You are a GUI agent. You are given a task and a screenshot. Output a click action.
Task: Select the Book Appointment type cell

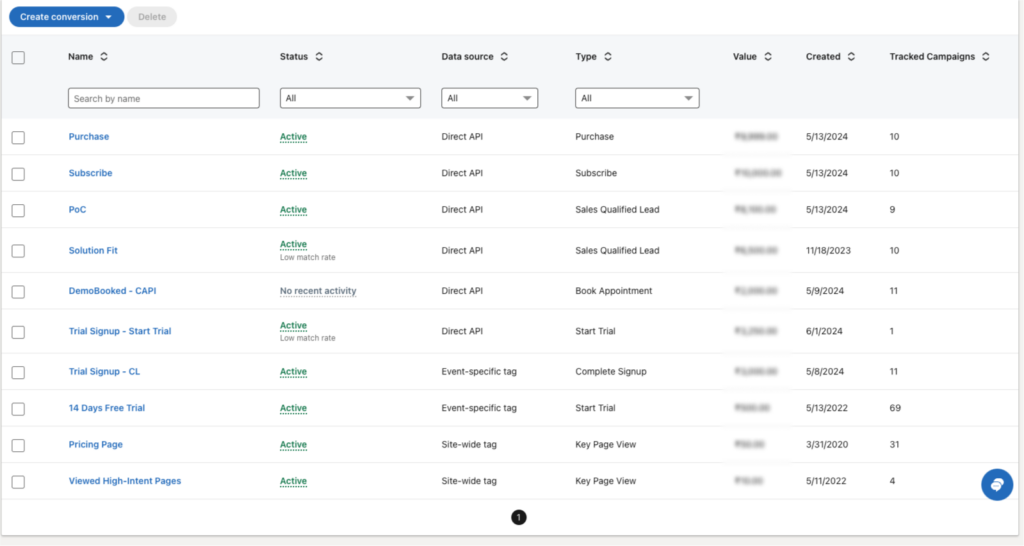(x=613, y=291)
